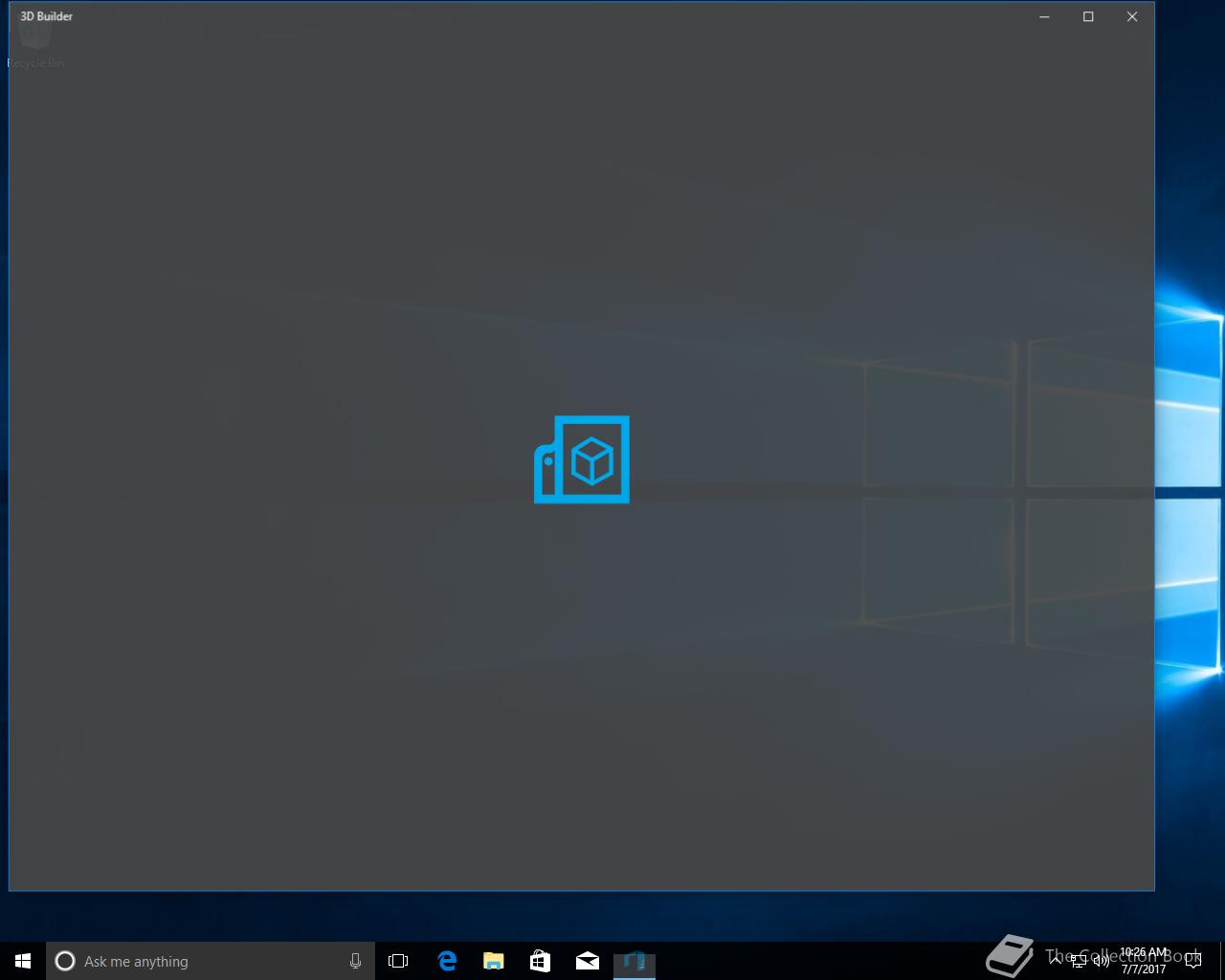Screen dimensions: 1225x980
Task: Open the volume control tray icon
Action: point(1102,961)
